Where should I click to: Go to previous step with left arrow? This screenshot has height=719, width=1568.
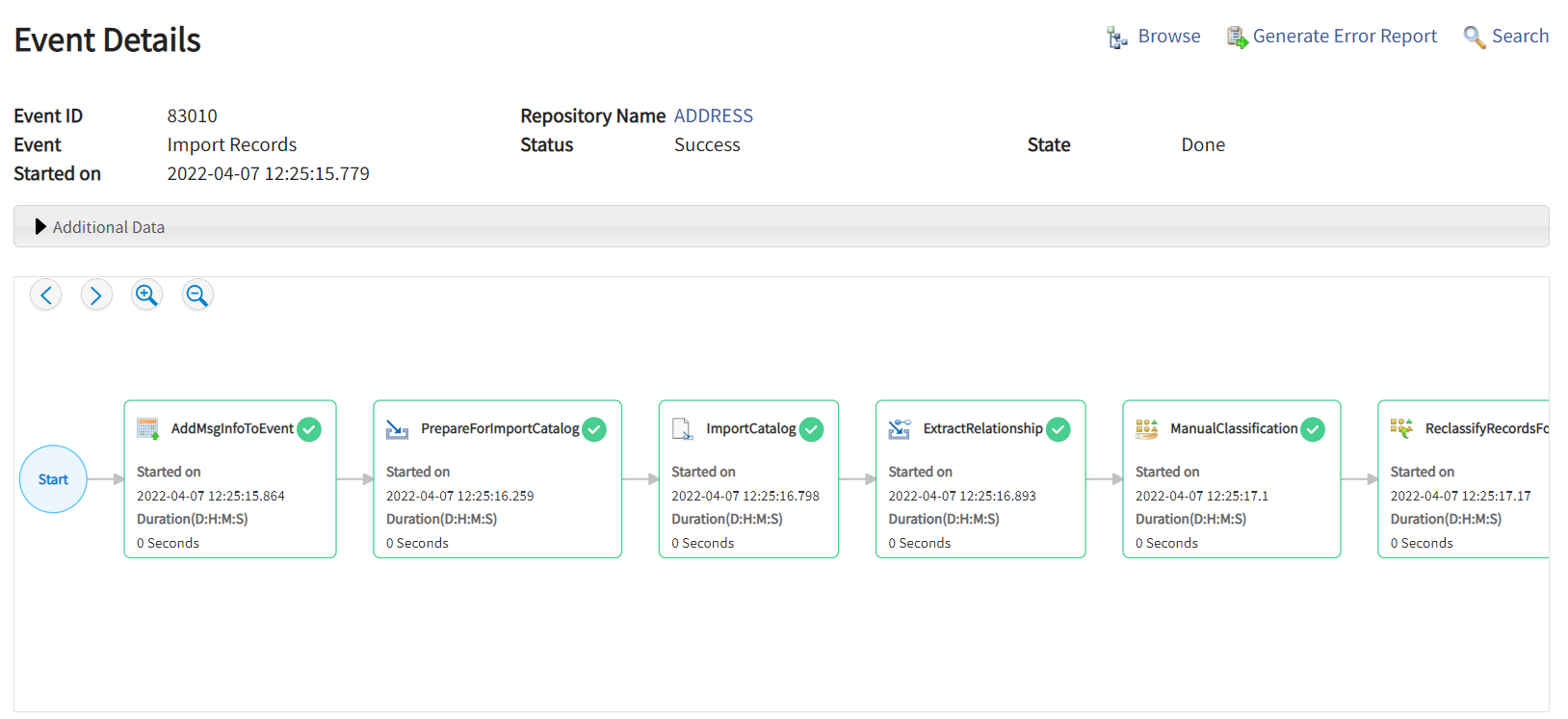[x=46, y=295]
